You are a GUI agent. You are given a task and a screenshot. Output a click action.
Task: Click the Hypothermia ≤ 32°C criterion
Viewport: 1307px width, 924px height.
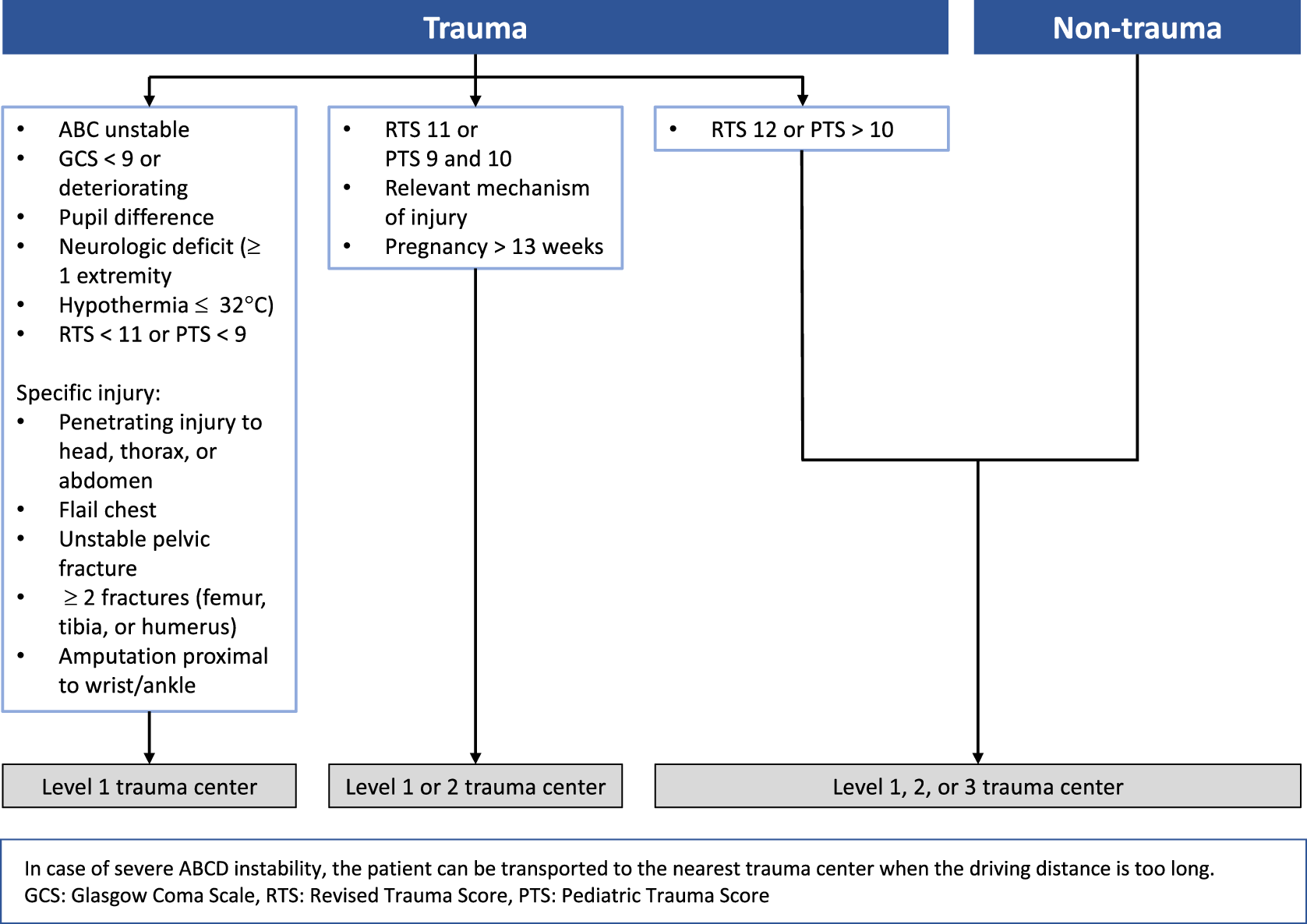pyautogui.click(x=166, y=305)
